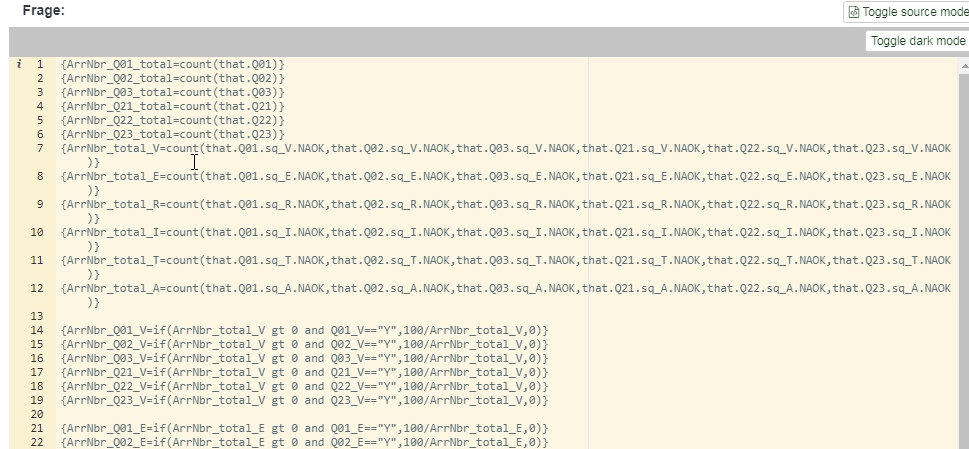Image resolution: width=969 pixels, height=449 pixels.
Task: Place cursor on empty line 13
Action: click(300, 316)
